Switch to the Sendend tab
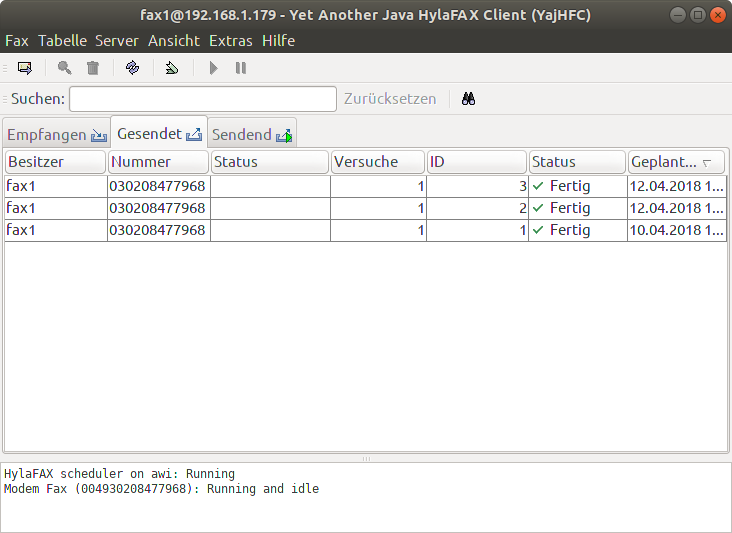This screenshot has height=533, width=732. click(252, 134)
